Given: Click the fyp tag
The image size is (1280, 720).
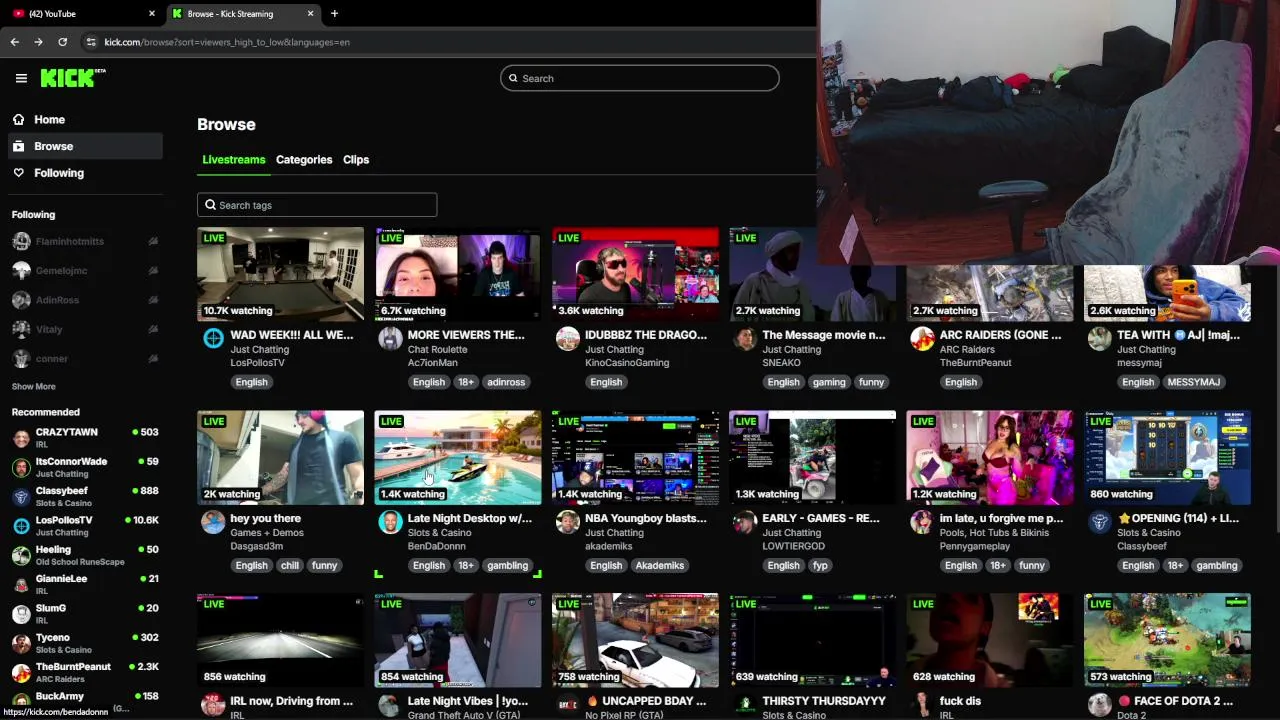Looking at the screenshot, I should (x=820, y=565).
